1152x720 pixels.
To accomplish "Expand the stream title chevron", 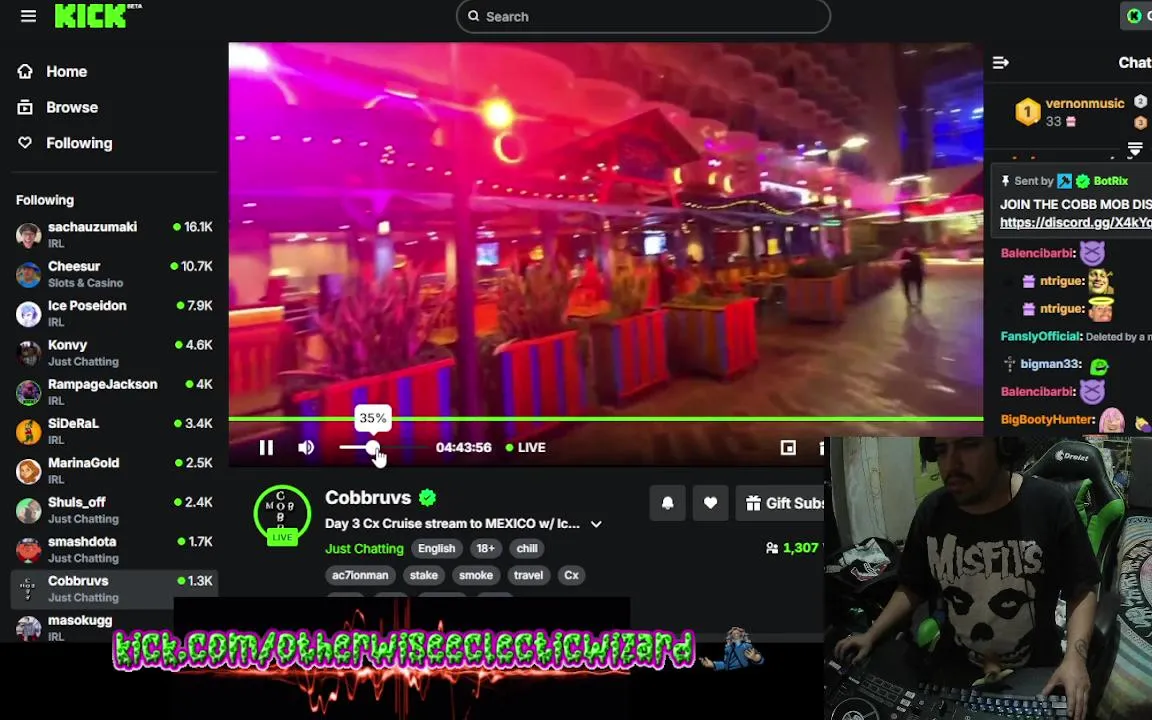I will (x=597, y=524).
